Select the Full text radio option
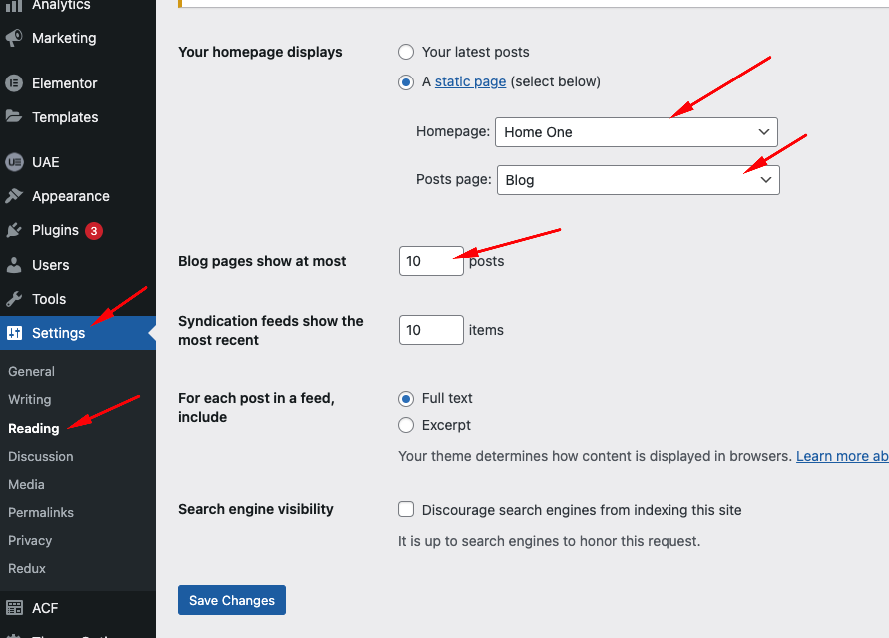 [x=406, y=398]
